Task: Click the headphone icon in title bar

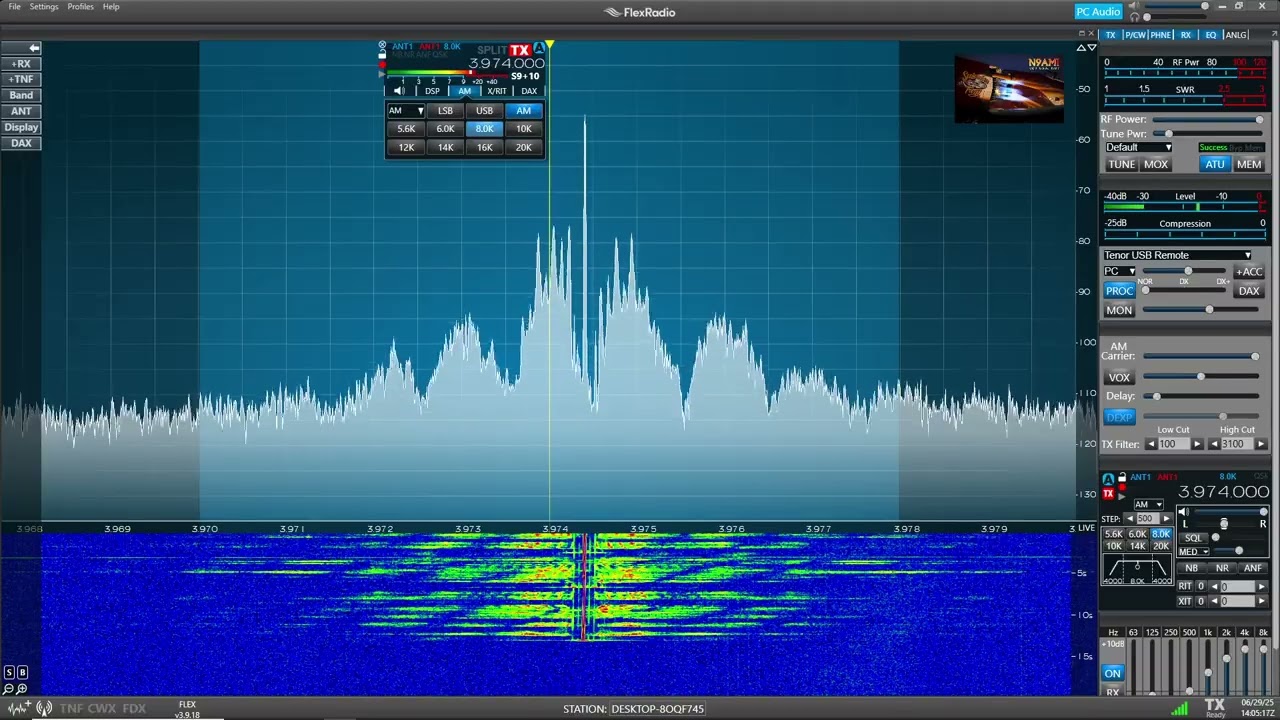Action: coord(1134,17)
